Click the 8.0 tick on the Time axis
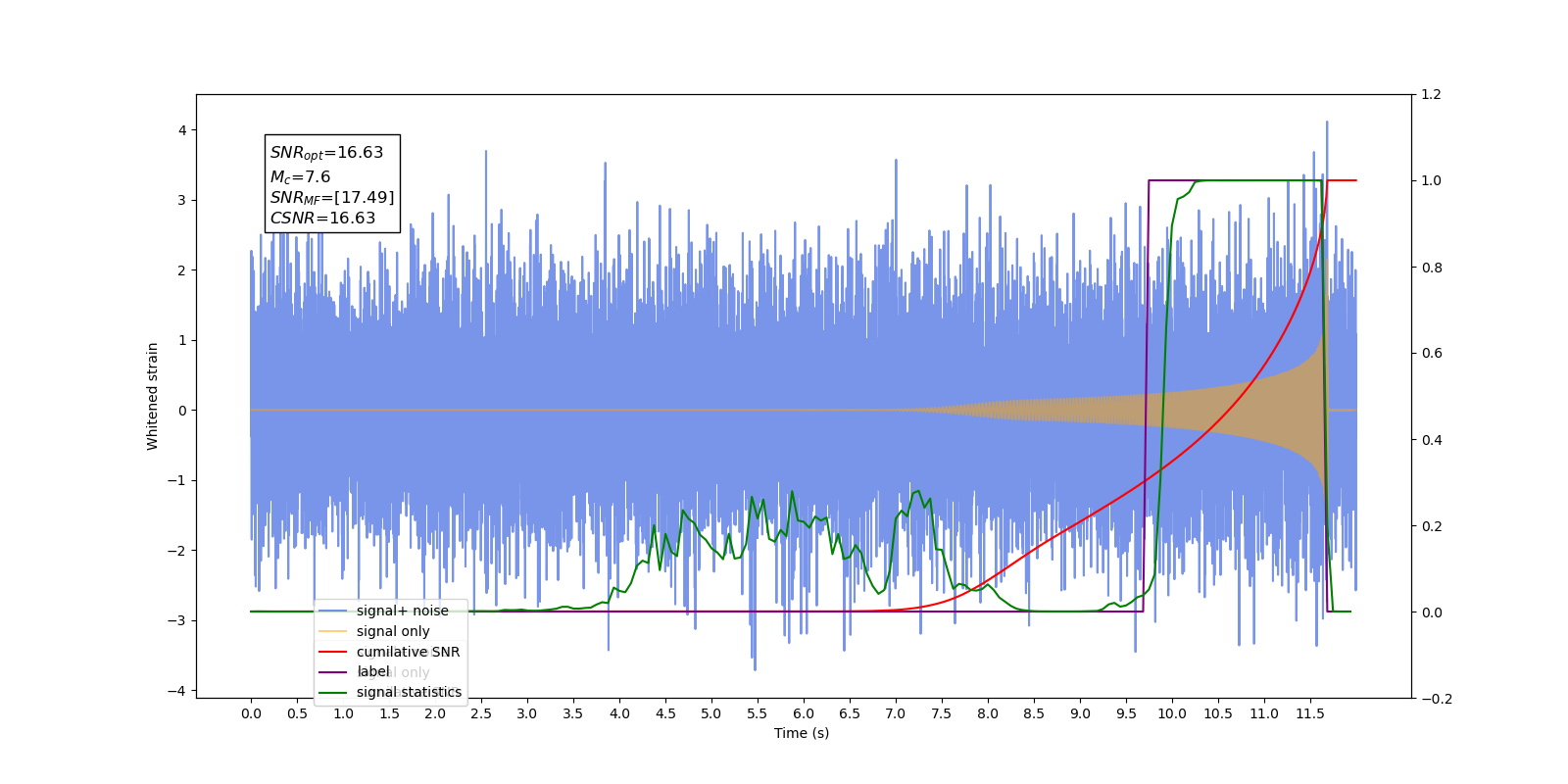 (x=988, y=713)
